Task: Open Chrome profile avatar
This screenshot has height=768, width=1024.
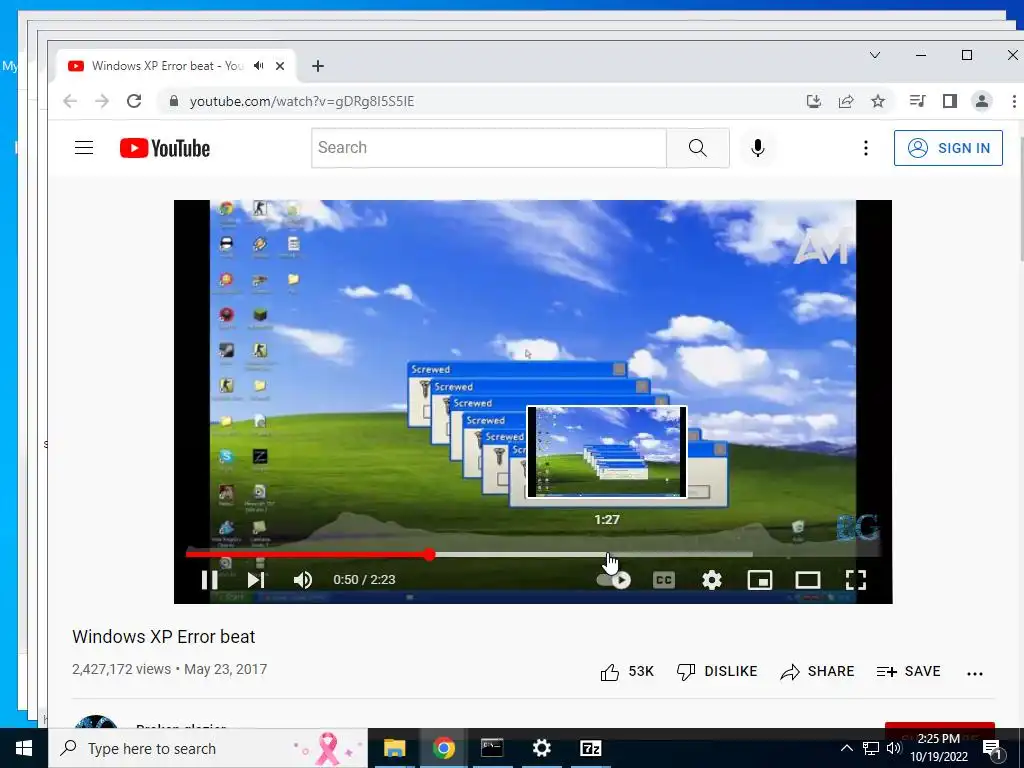Action: point(982,101)
